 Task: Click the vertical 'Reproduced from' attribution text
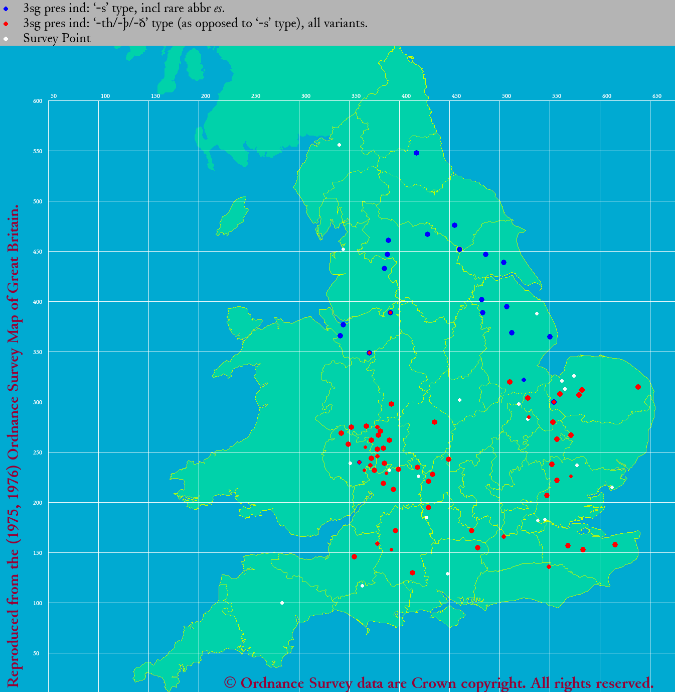pyautogui.click(x=14, y=440)
